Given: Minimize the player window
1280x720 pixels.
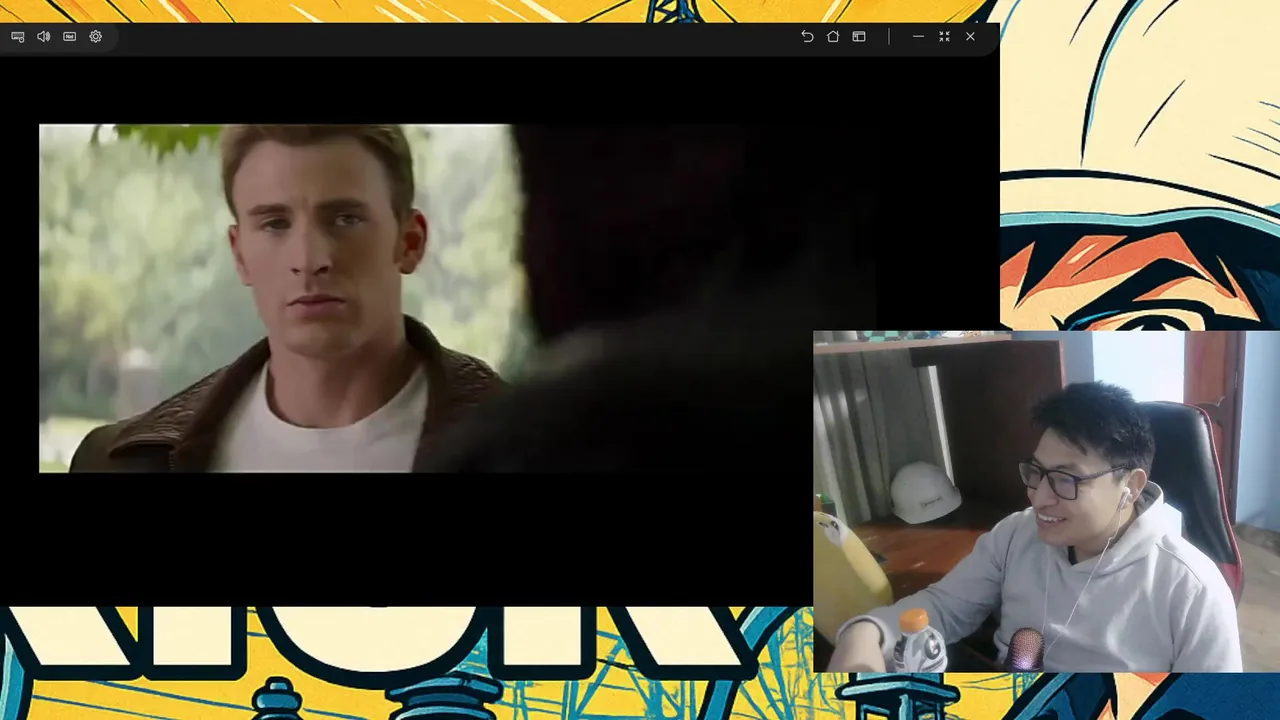Looking at the screenshot, I should 918,36.
